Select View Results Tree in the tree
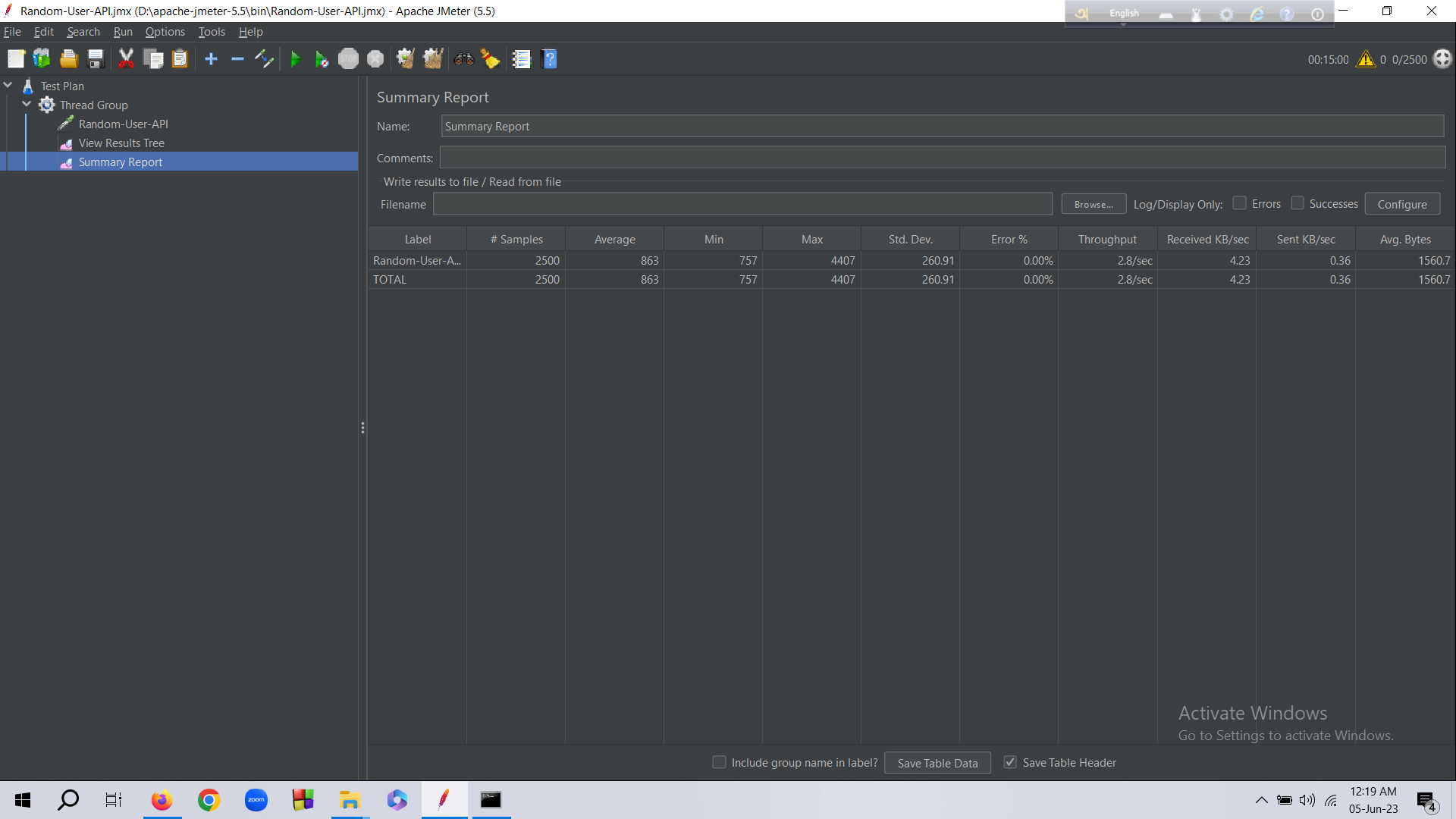Viewport: 1456px width, 819px height. [x=122, y=143]
